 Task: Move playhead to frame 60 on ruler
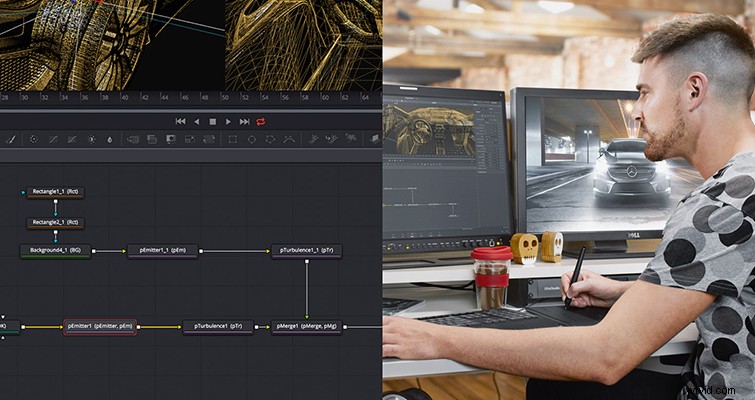[325, 98]
